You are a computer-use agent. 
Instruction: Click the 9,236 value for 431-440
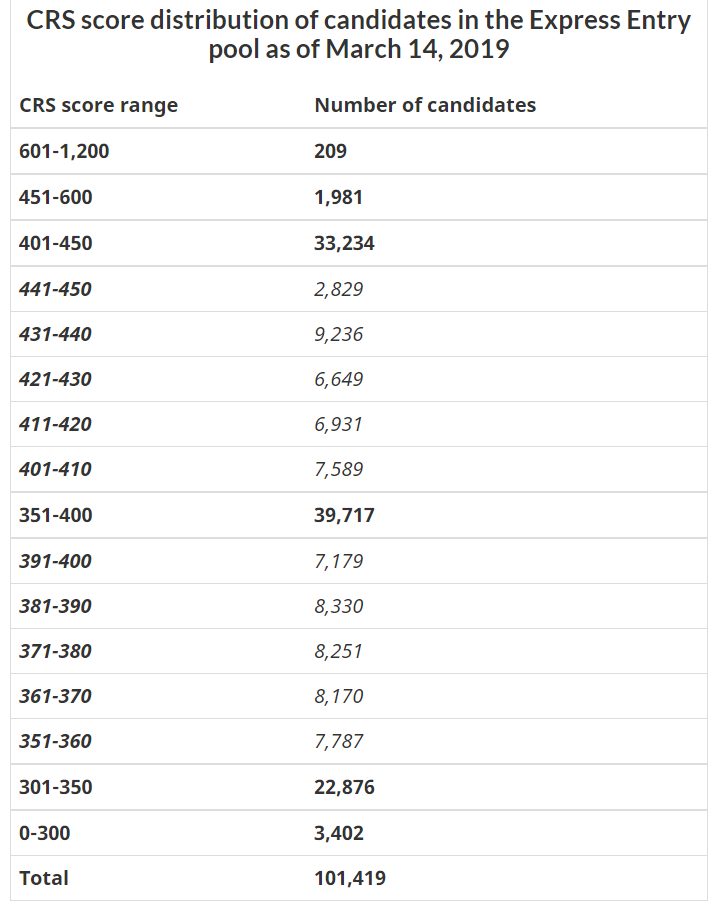(x=338, y=334)
